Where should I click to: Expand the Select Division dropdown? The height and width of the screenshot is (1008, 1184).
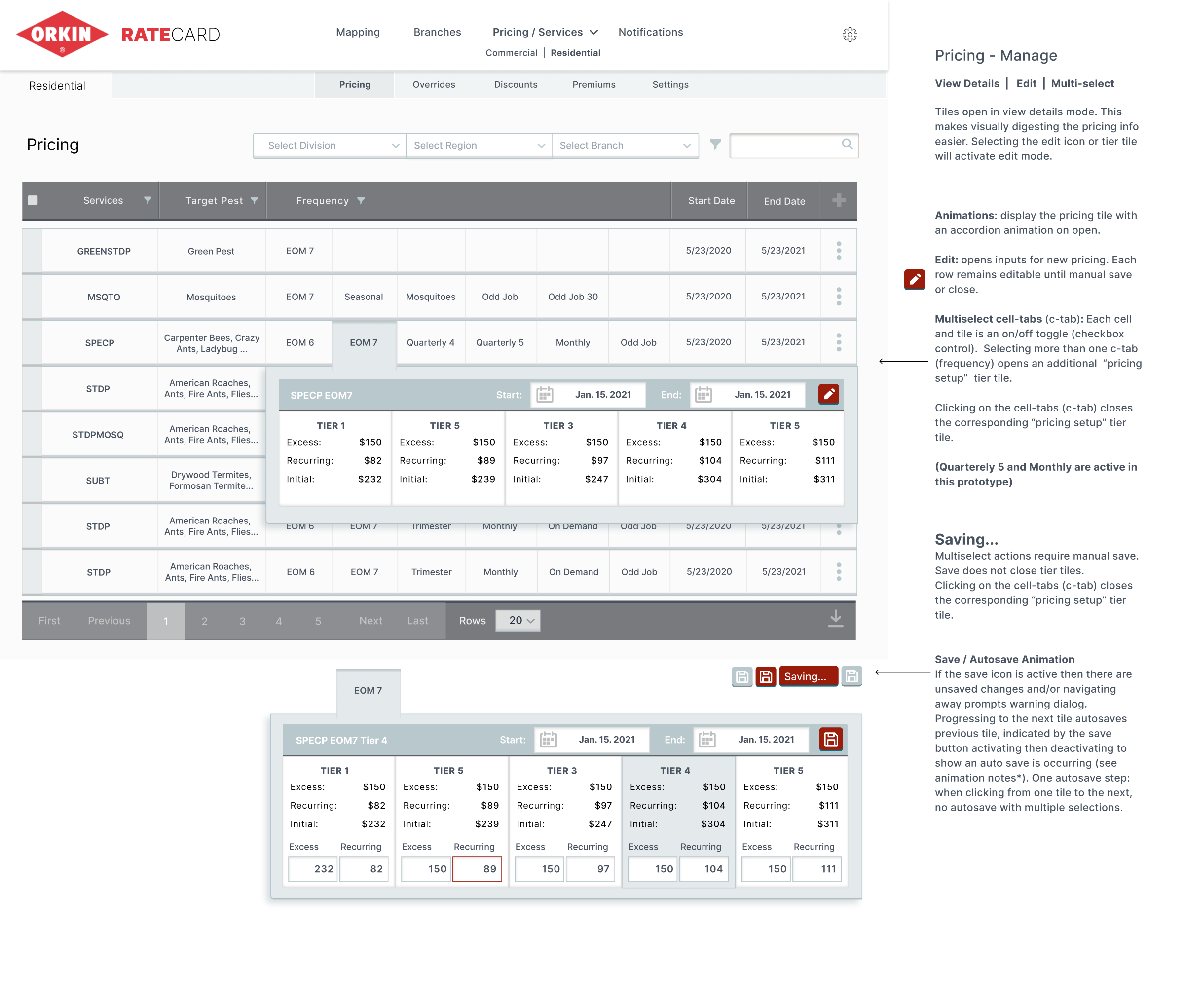[x=330, y=145]
